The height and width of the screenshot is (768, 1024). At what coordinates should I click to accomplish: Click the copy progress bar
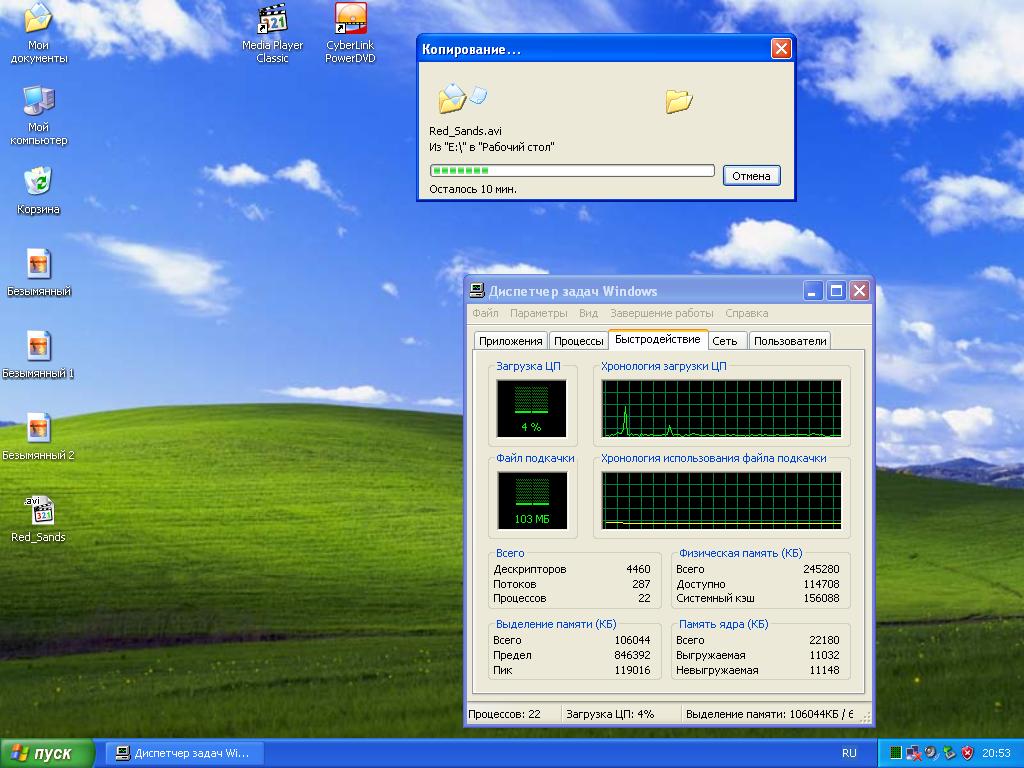click(572, 170)
